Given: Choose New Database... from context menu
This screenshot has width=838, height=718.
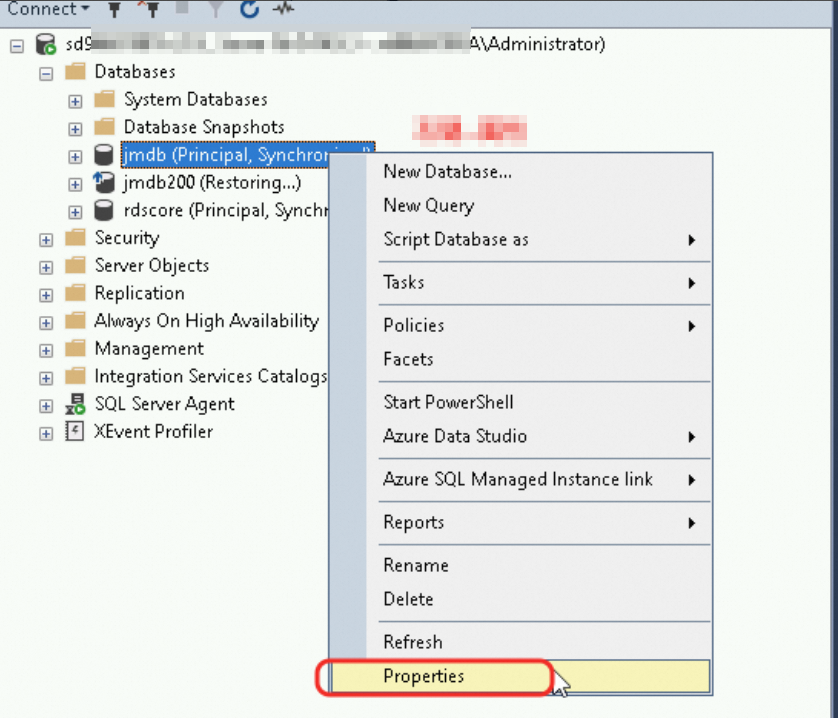Looking at the screenshot, I should [519, 172].
